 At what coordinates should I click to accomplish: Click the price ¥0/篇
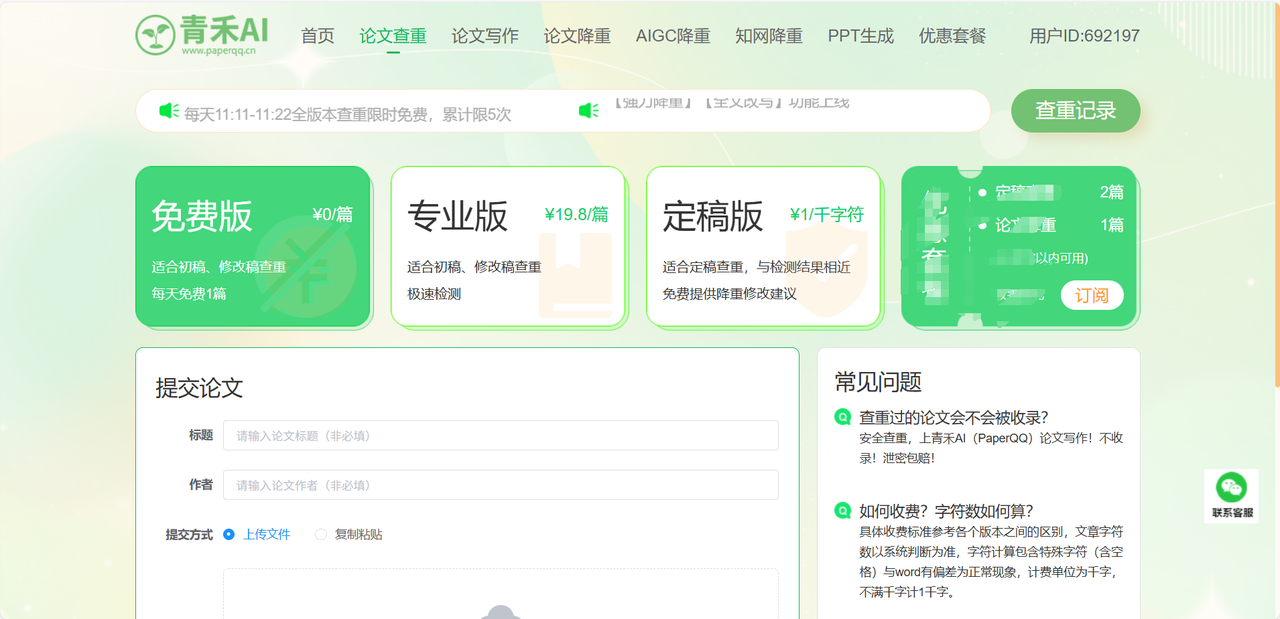pyautogui.click(x=333, y=214)
